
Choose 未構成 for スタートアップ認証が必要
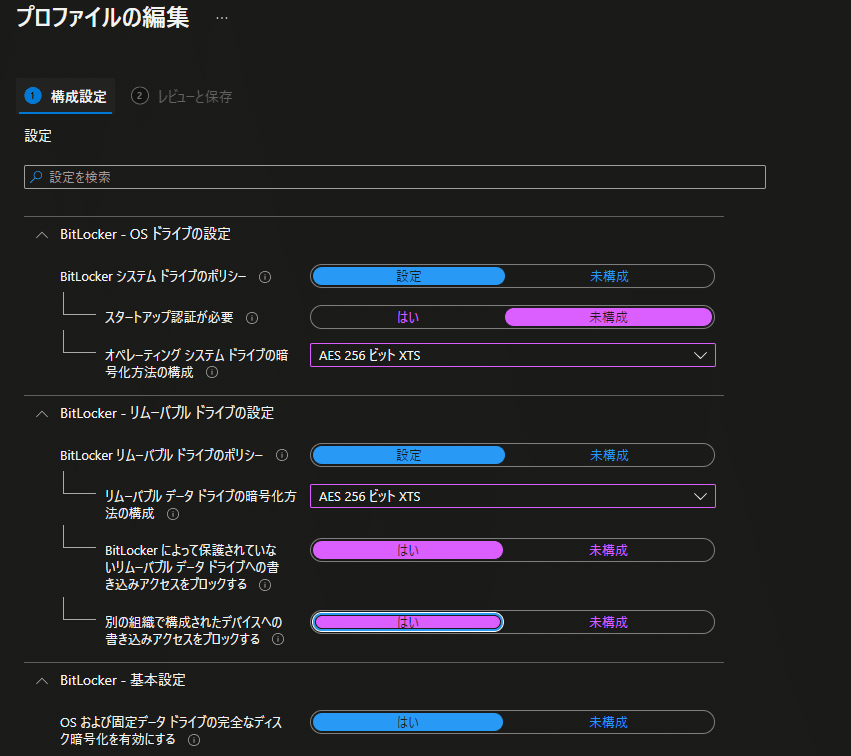coord(608,317)
